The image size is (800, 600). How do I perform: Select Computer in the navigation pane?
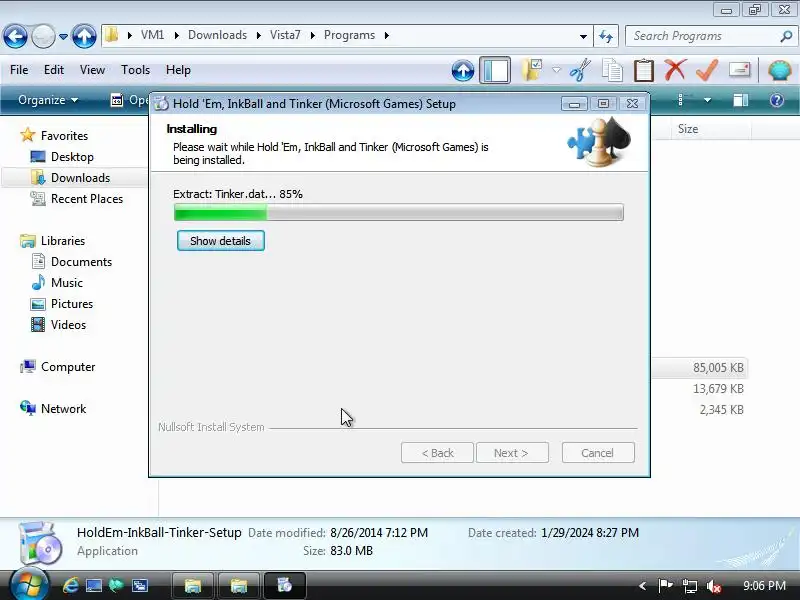click(67, 366)
